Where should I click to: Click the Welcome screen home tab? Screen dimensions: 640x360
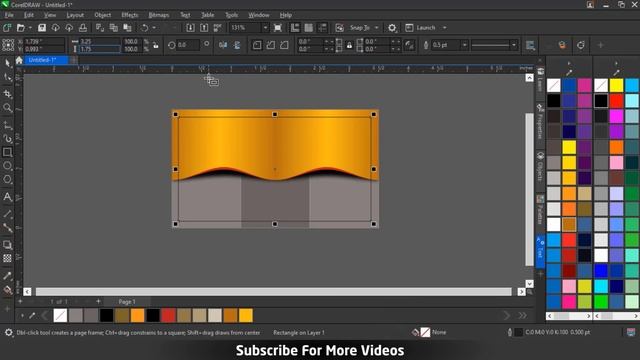pos(19,60)
